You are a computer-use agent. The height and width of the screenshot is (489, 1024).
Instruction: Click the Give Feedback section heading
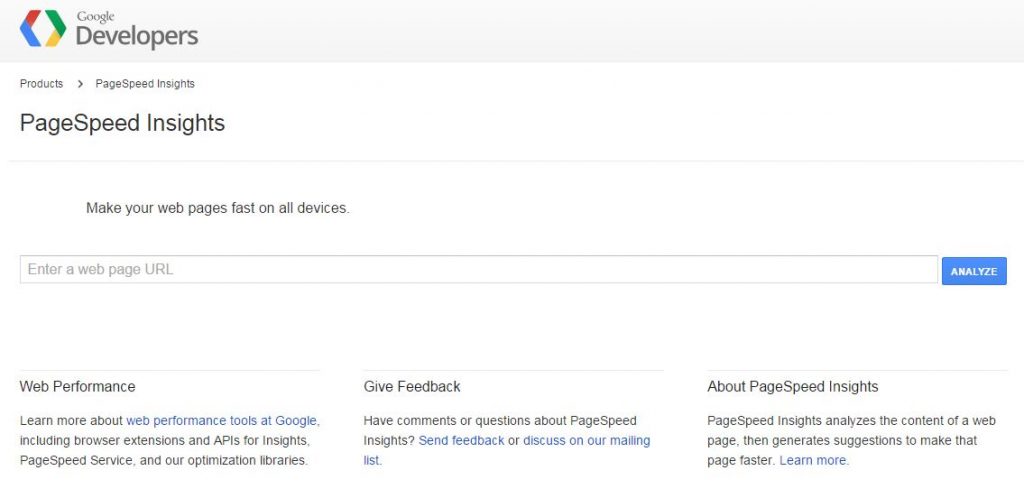(x=412, y=387)
